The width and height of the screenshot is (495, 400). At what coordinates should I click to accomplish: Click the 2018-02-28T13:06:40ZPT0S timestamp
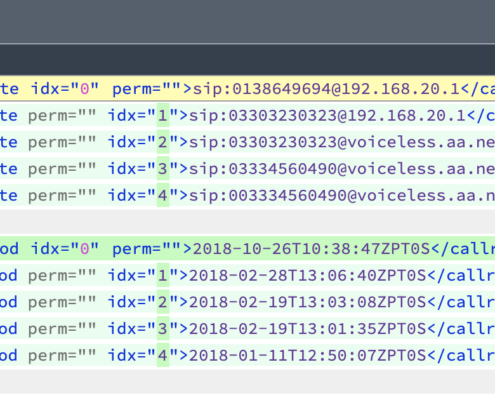(307, 276)
